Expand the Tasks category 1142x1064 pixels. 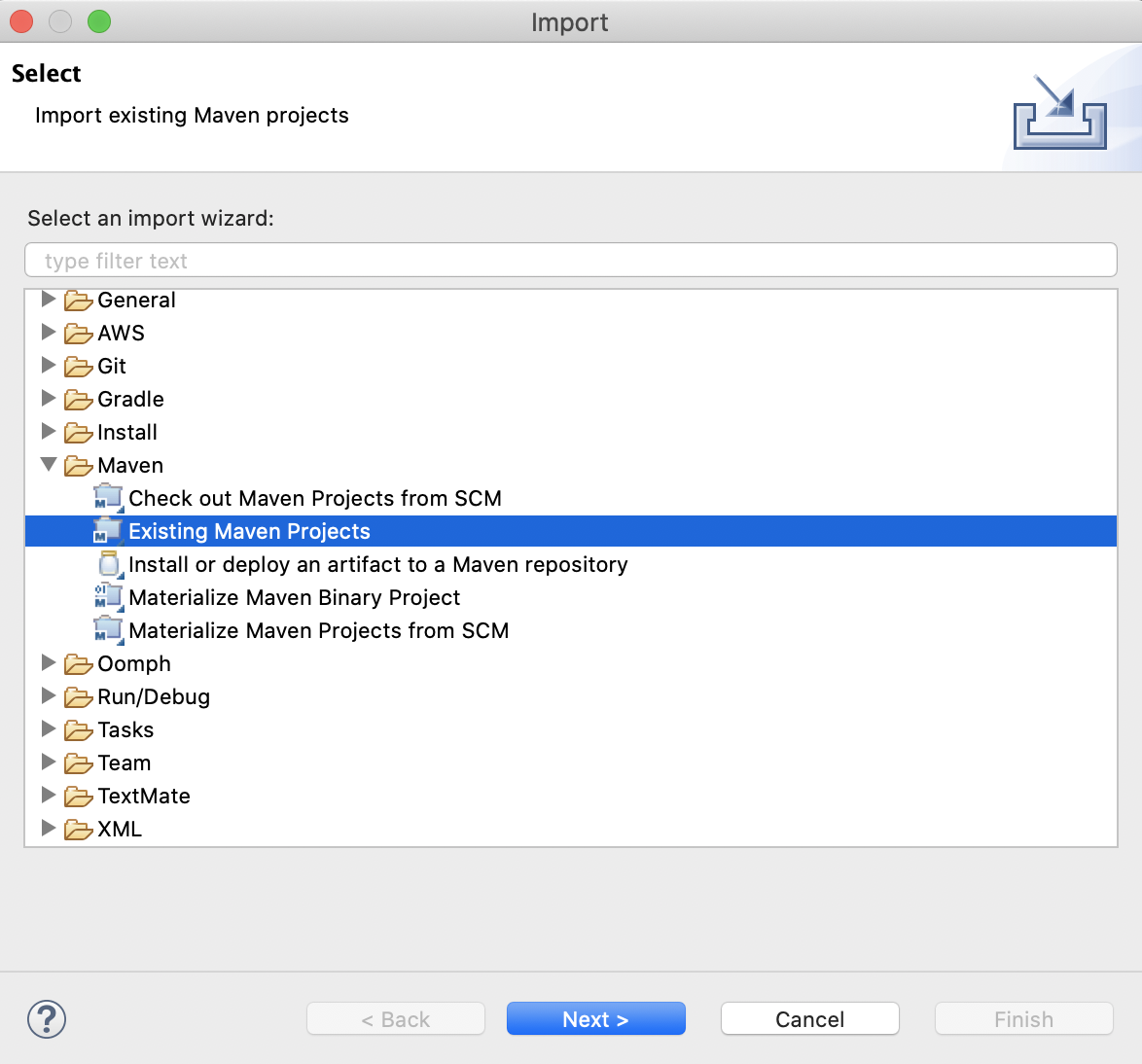click(x=48, y=728)
